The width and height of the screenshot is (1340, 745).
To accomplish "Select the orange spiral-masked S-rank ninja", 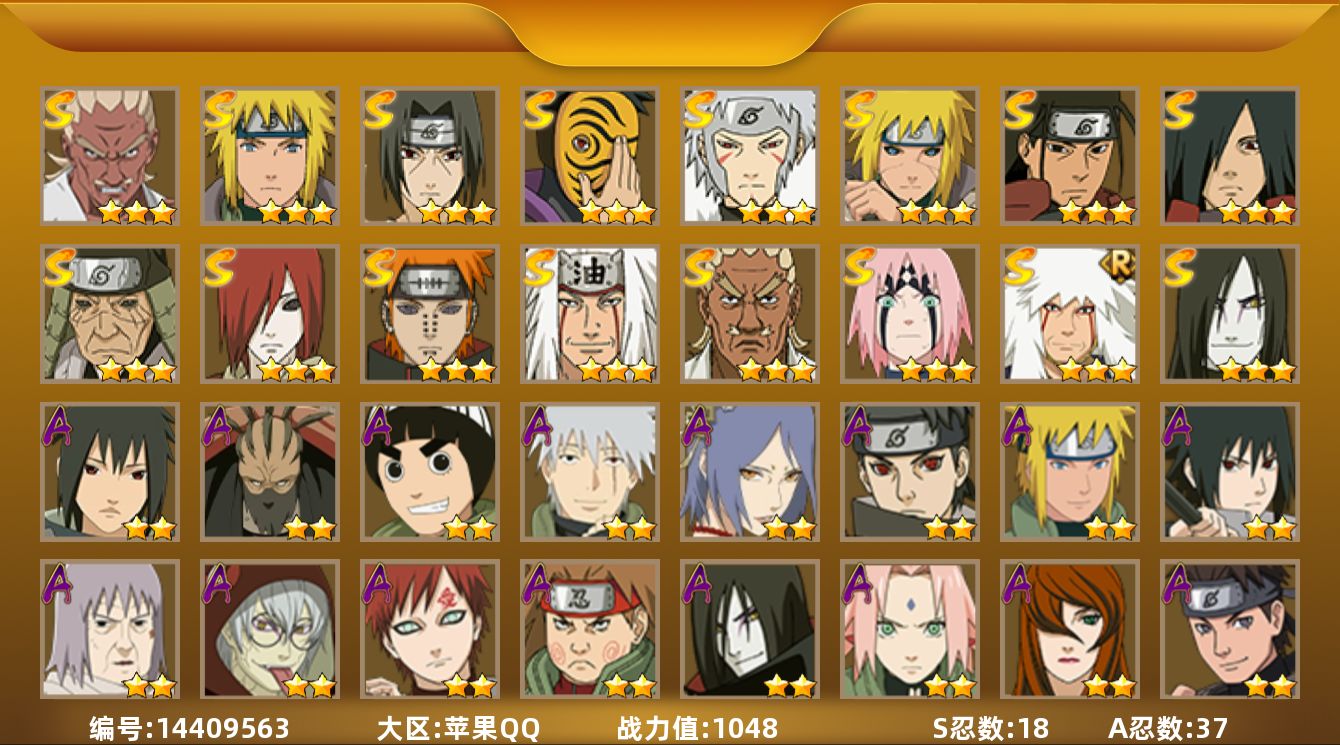I will (590, 156).
